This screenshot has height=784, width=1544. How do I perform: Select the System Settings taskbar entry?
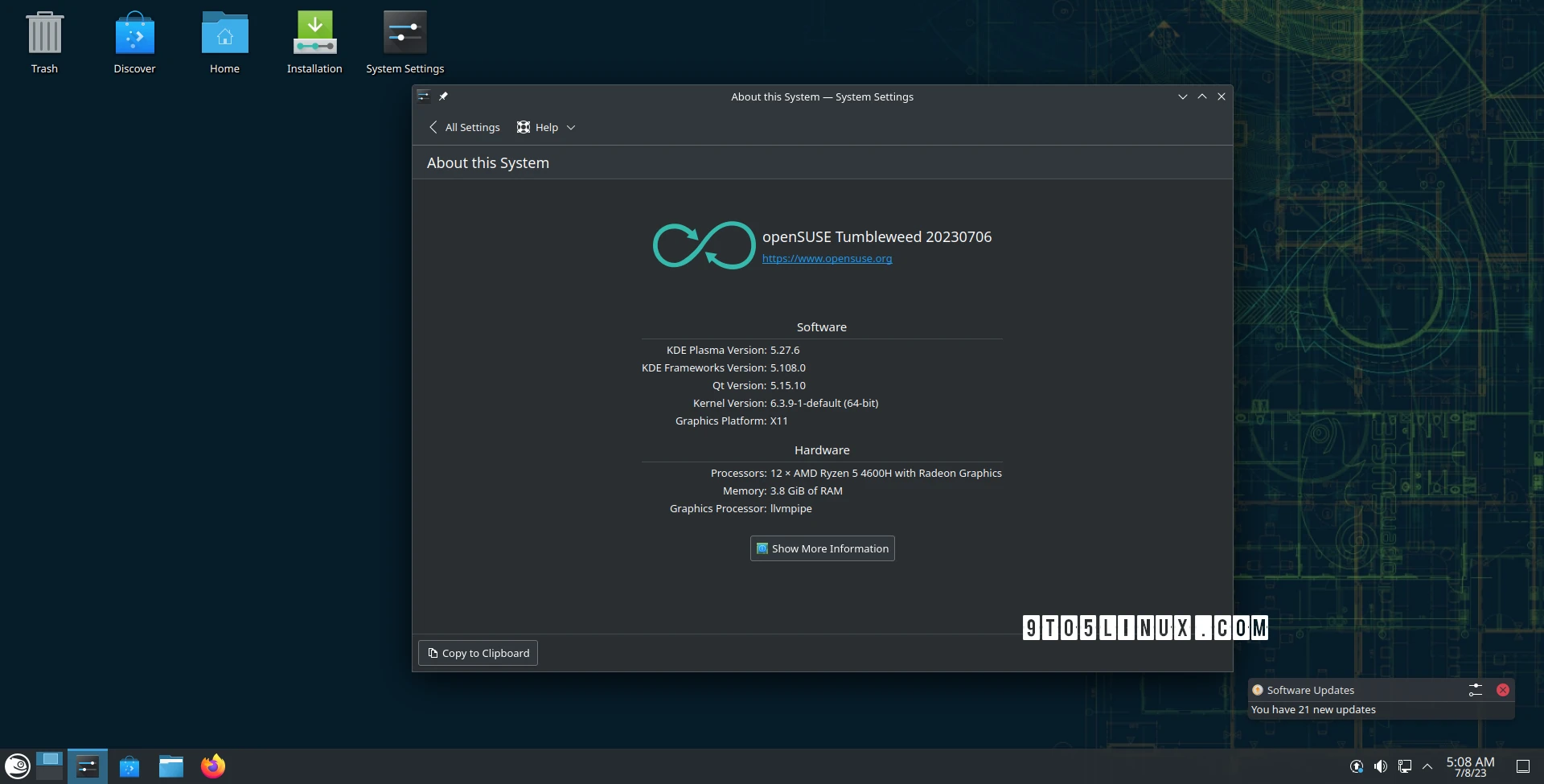click(88, 766)
